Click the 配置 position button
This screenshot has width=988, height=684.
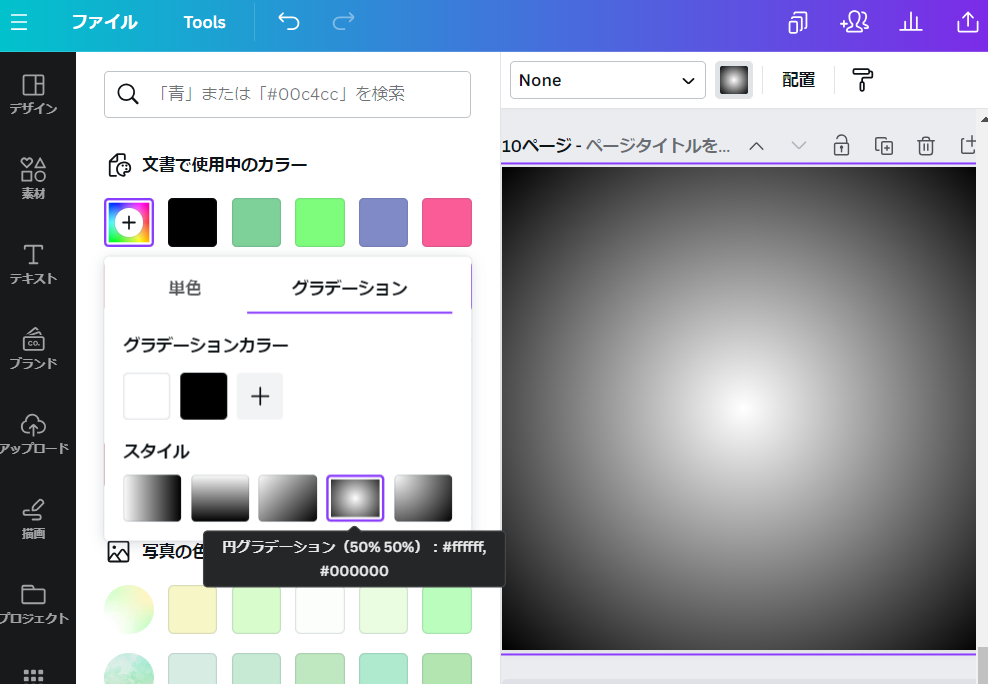(x=798, y=80)
